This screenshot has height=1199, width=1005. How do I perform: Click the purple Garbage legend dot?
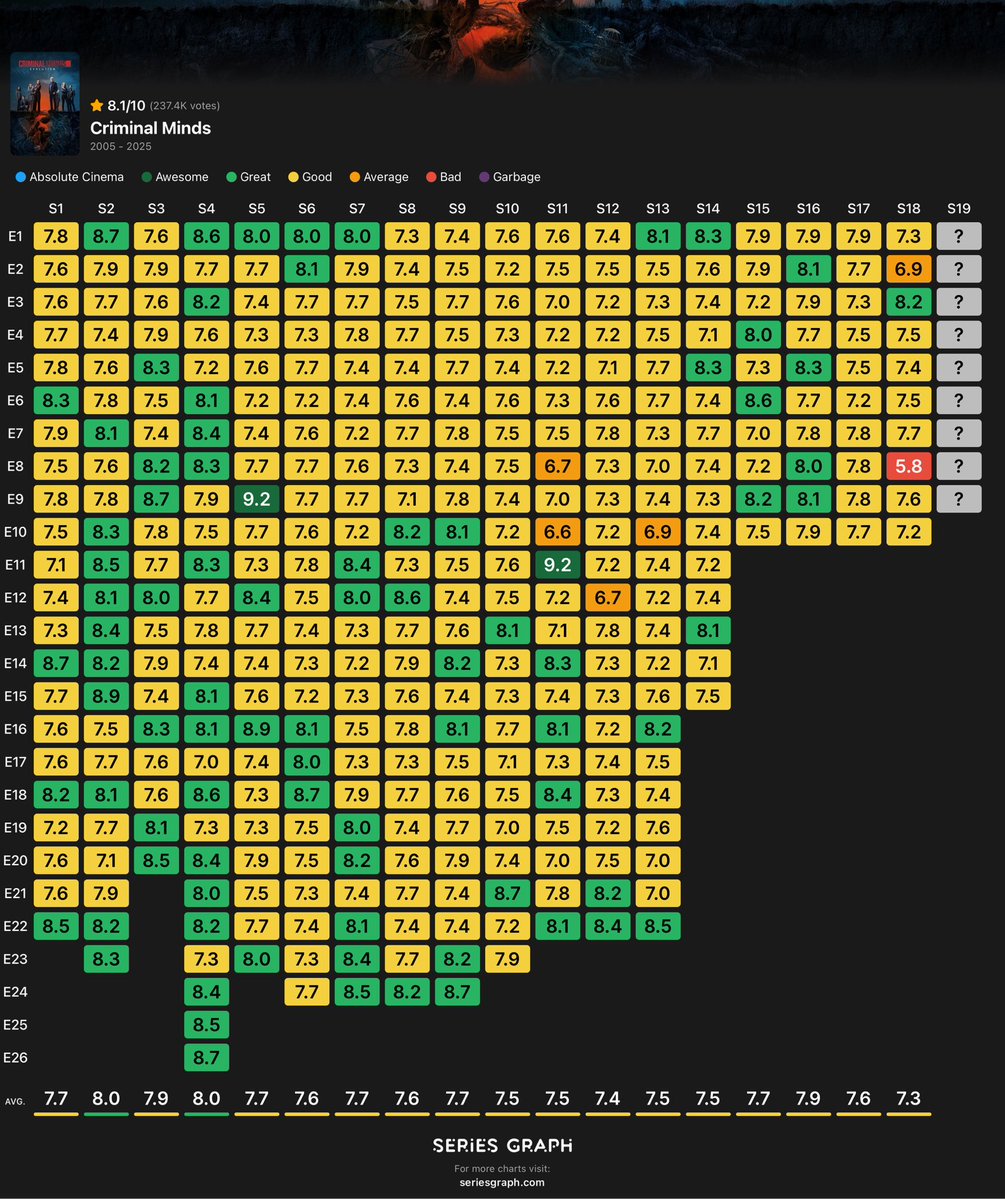483,177
